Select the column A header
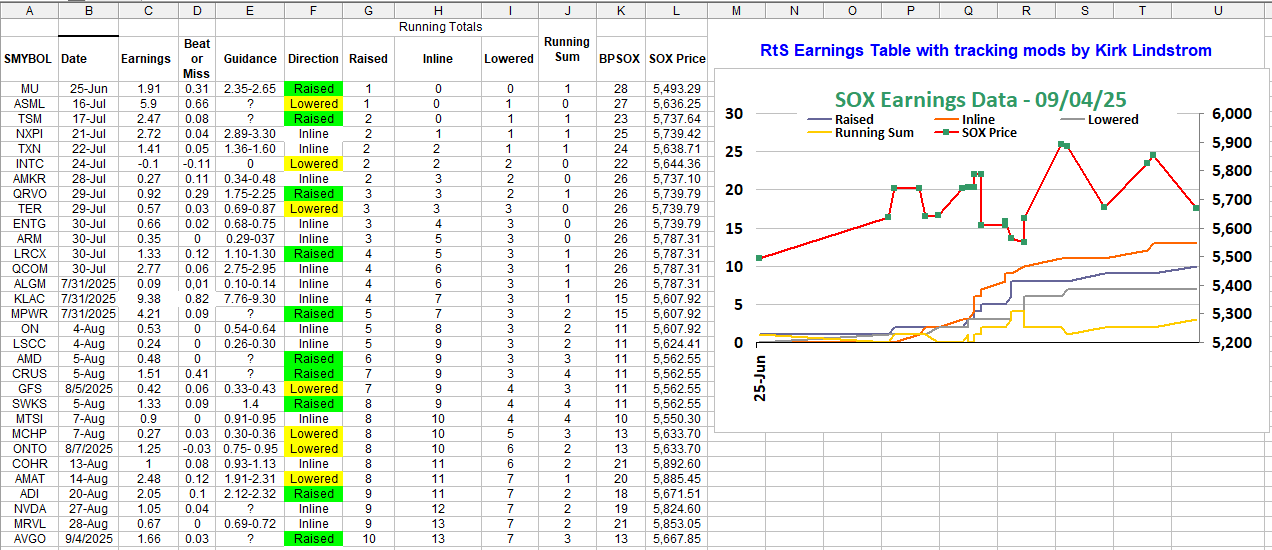 pyautogui.click(x=29, y=10)
